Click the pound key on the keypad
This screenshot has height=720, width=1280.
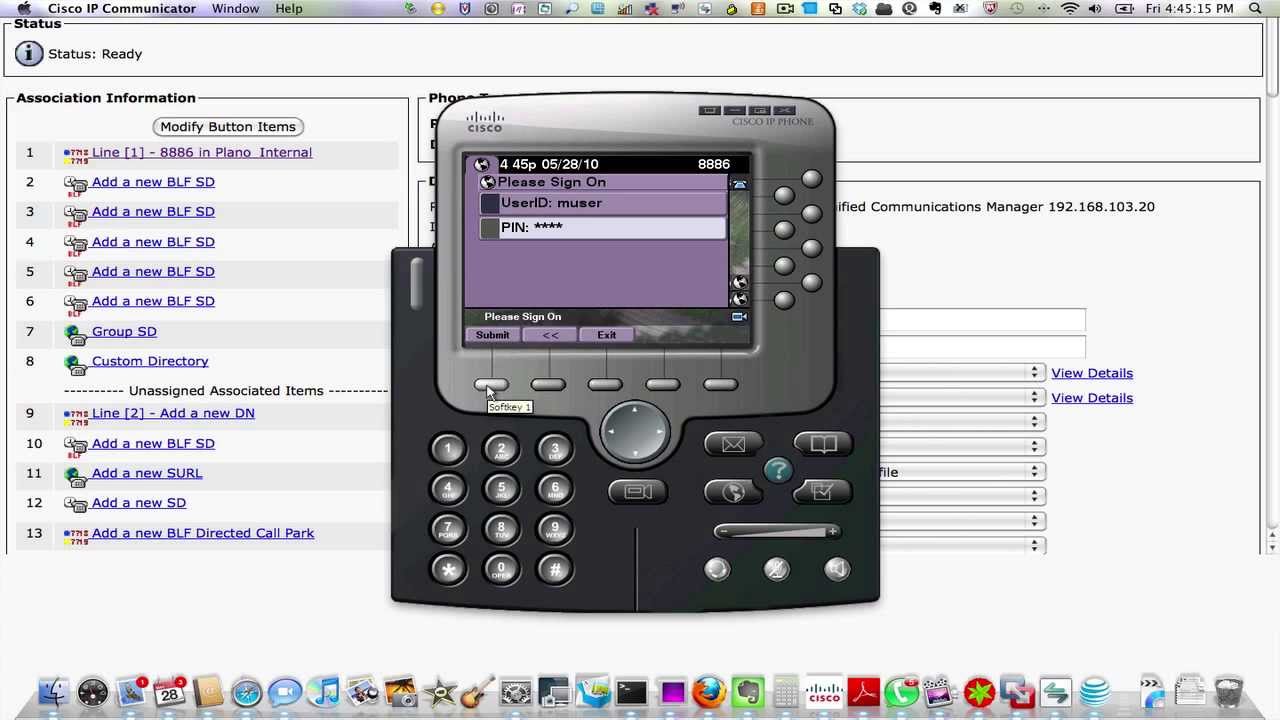click(x=555, y=569)
